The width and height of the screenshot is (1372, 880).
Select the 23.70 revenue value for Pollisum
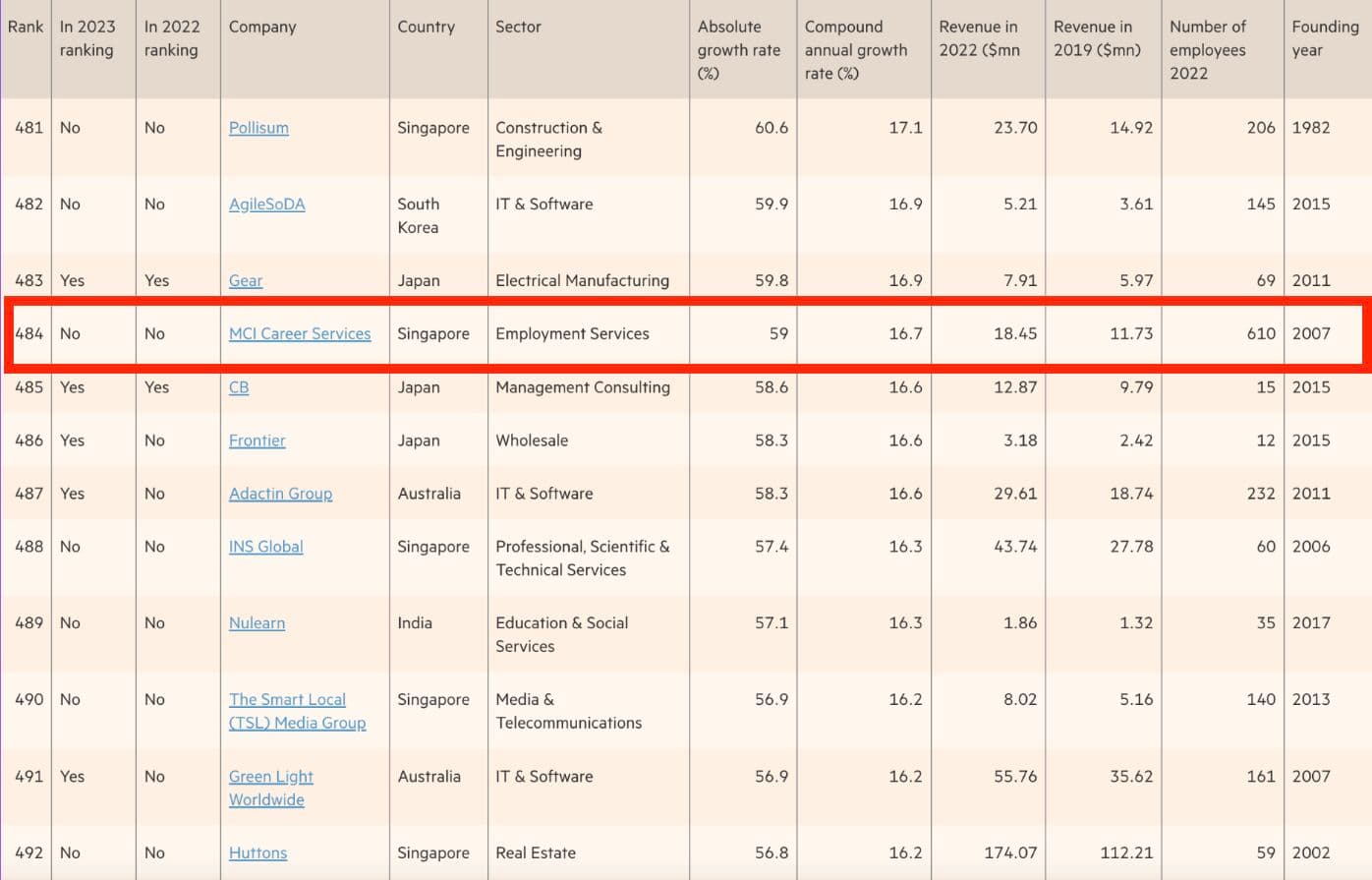(1015, 128)
